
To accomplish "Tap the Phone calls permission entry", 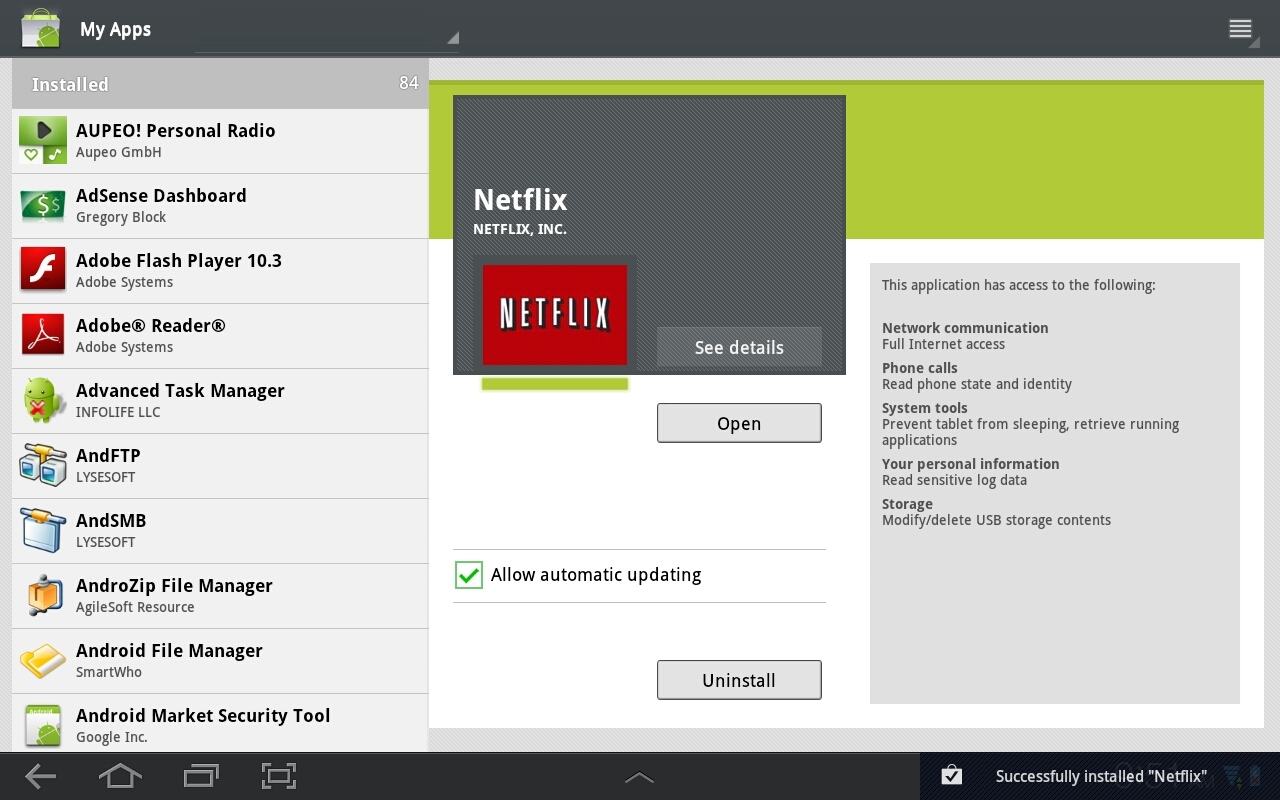I will click(x=977, y=376).
